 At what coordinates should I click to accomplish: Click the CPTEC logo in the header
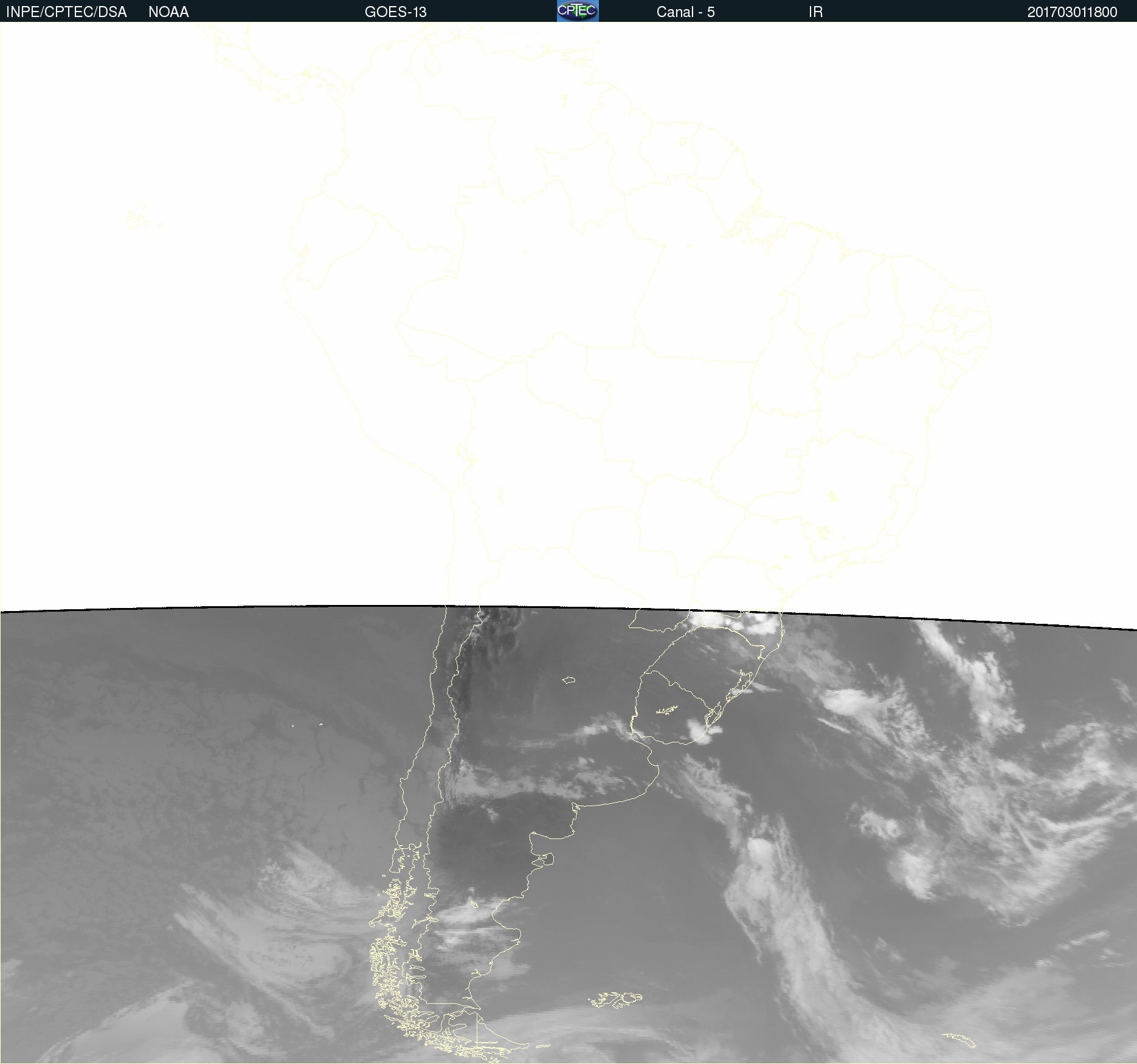pos(577,11)
